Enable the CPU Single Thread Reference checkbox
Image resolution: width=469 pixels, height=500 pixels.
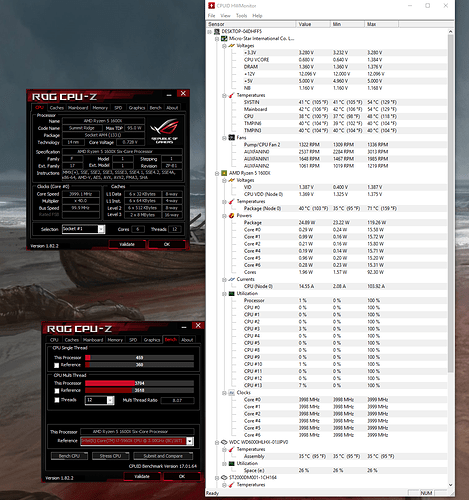57,365
